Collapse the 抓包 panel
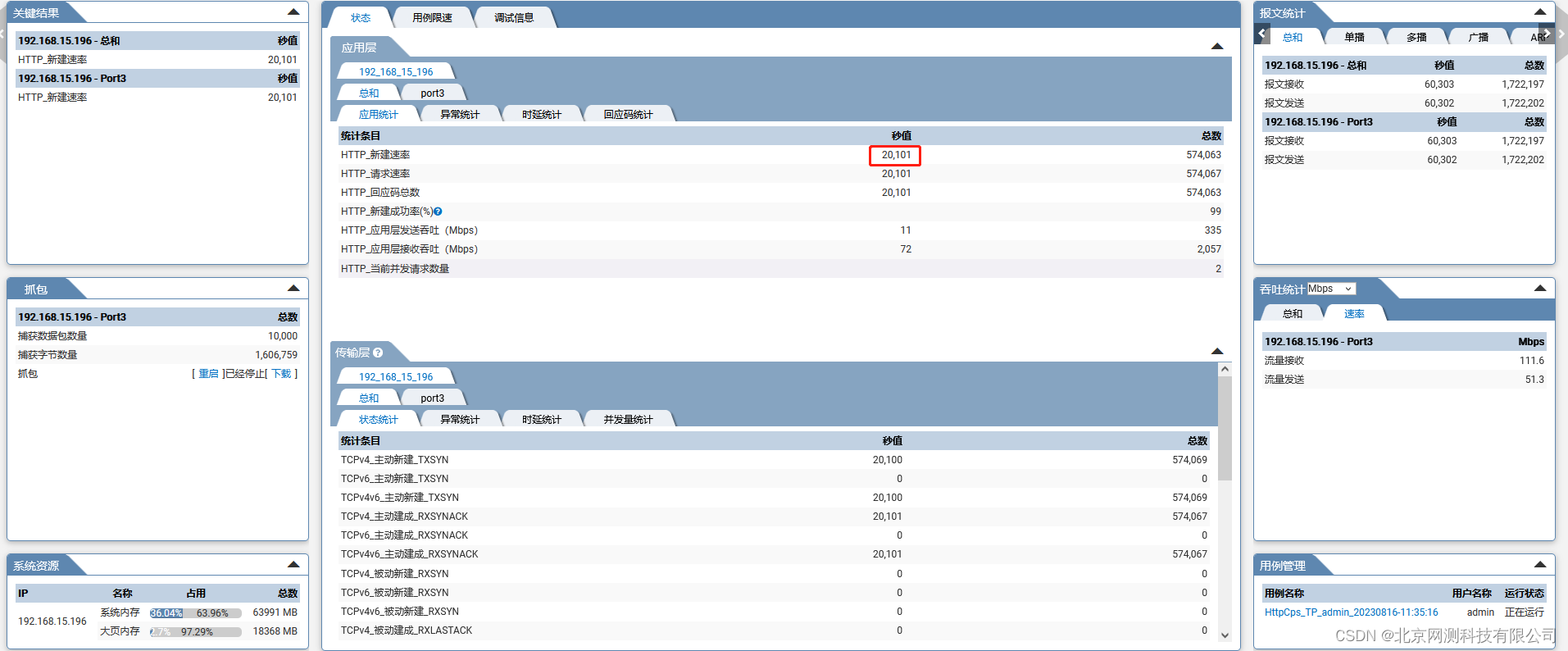 (293, 289)
